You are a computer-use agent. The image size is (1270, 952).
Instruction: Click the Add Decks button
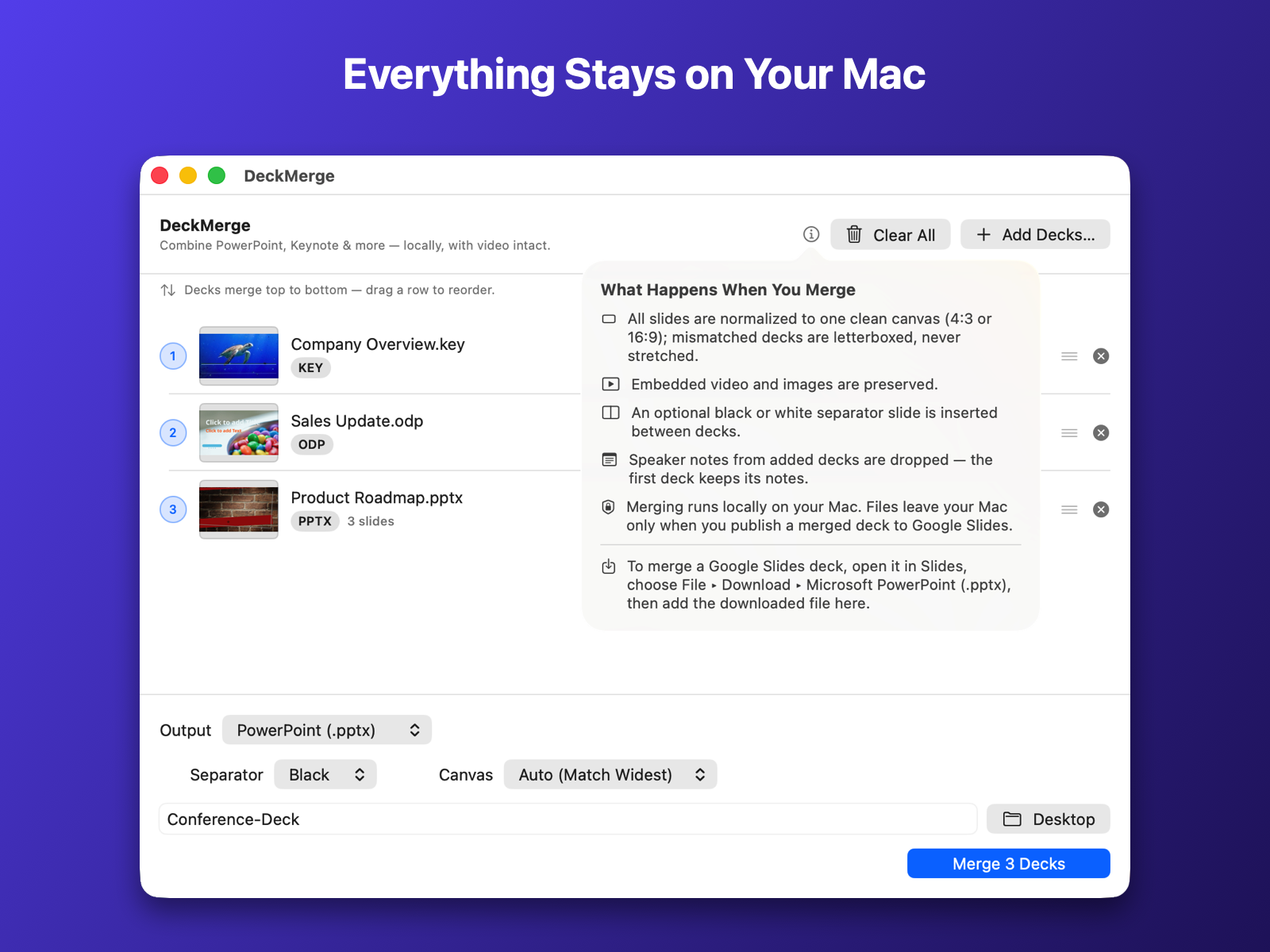[1035, 235]
